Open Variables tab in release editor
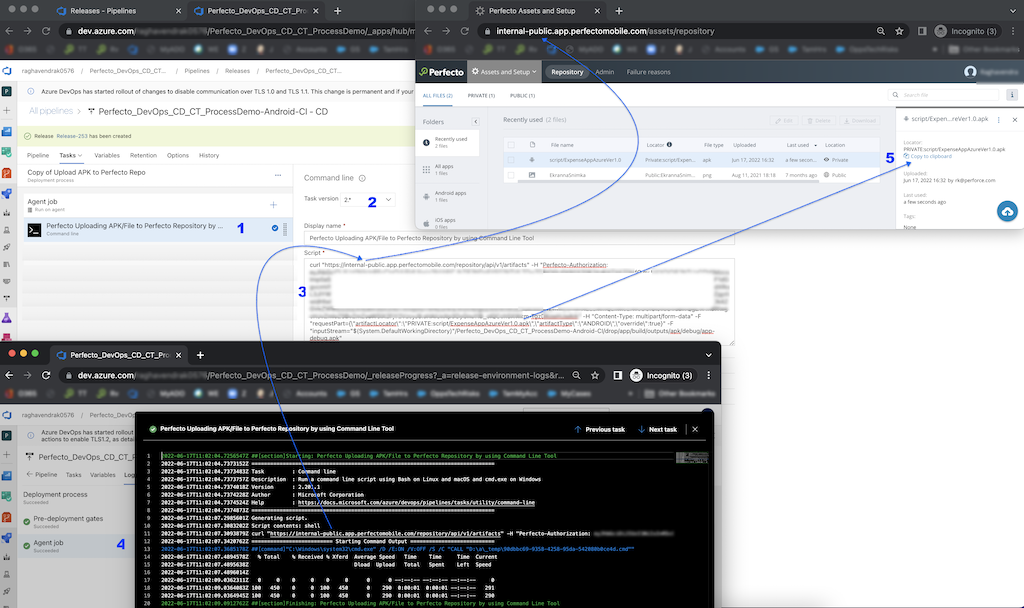 (x=107, y=155)
